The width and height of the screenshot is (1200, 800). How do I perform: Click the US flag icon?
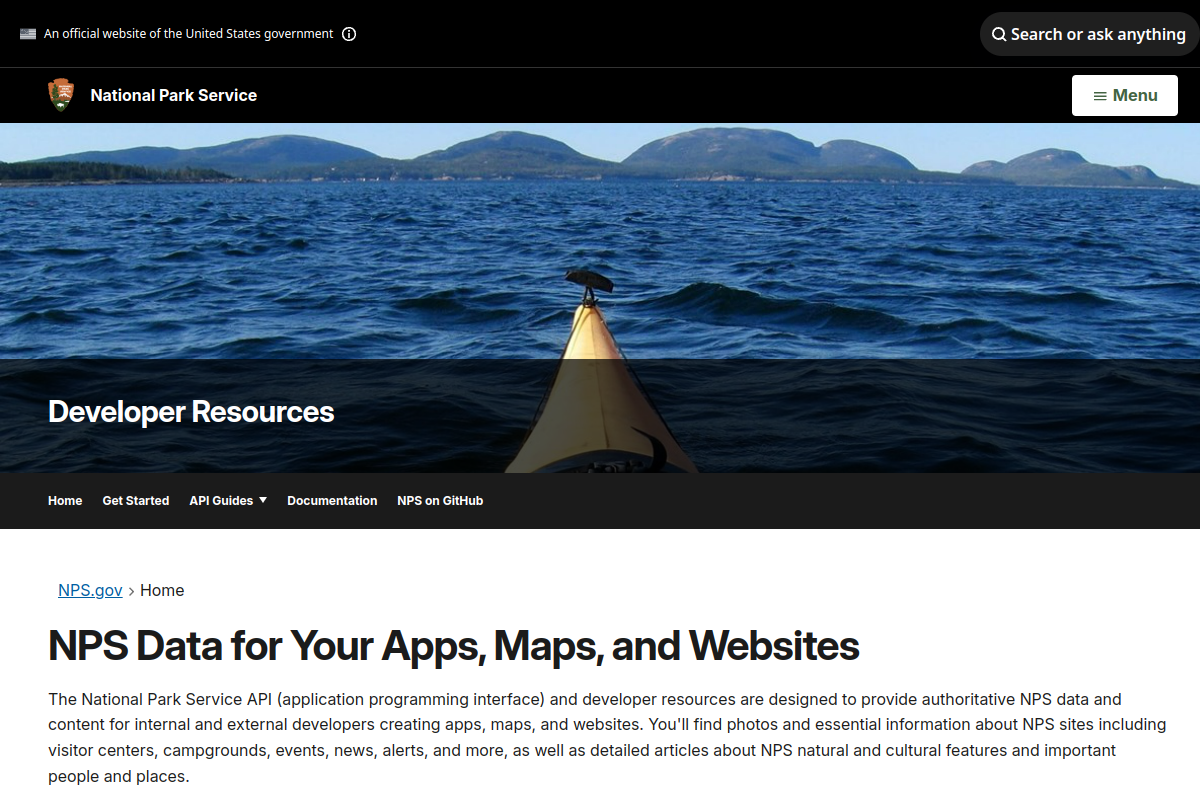(28, 34)
